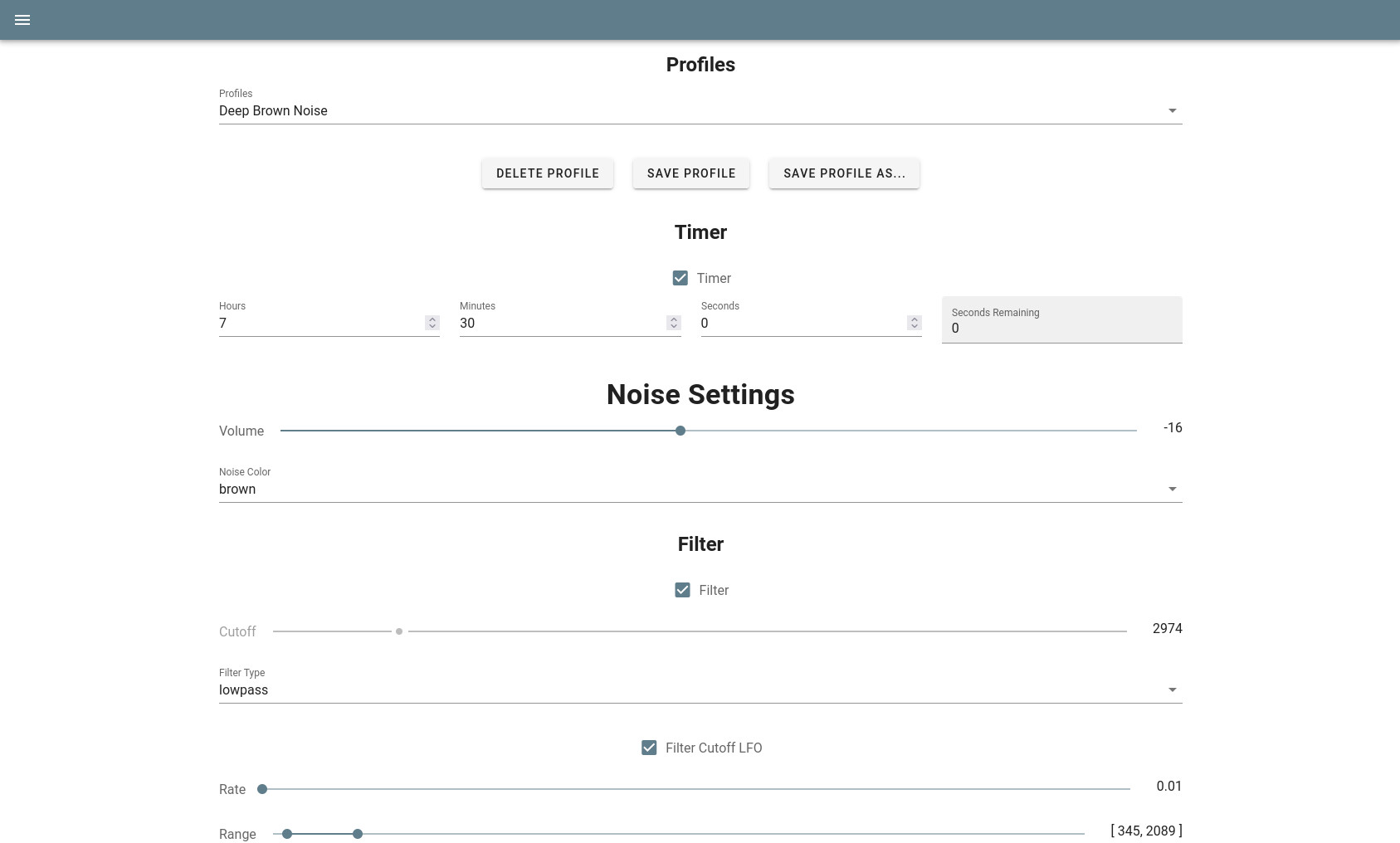The width and height of the screenshot is (1400, 843).
Task: Click the LFO Rate slider handle
Action: tap(262, 789)
